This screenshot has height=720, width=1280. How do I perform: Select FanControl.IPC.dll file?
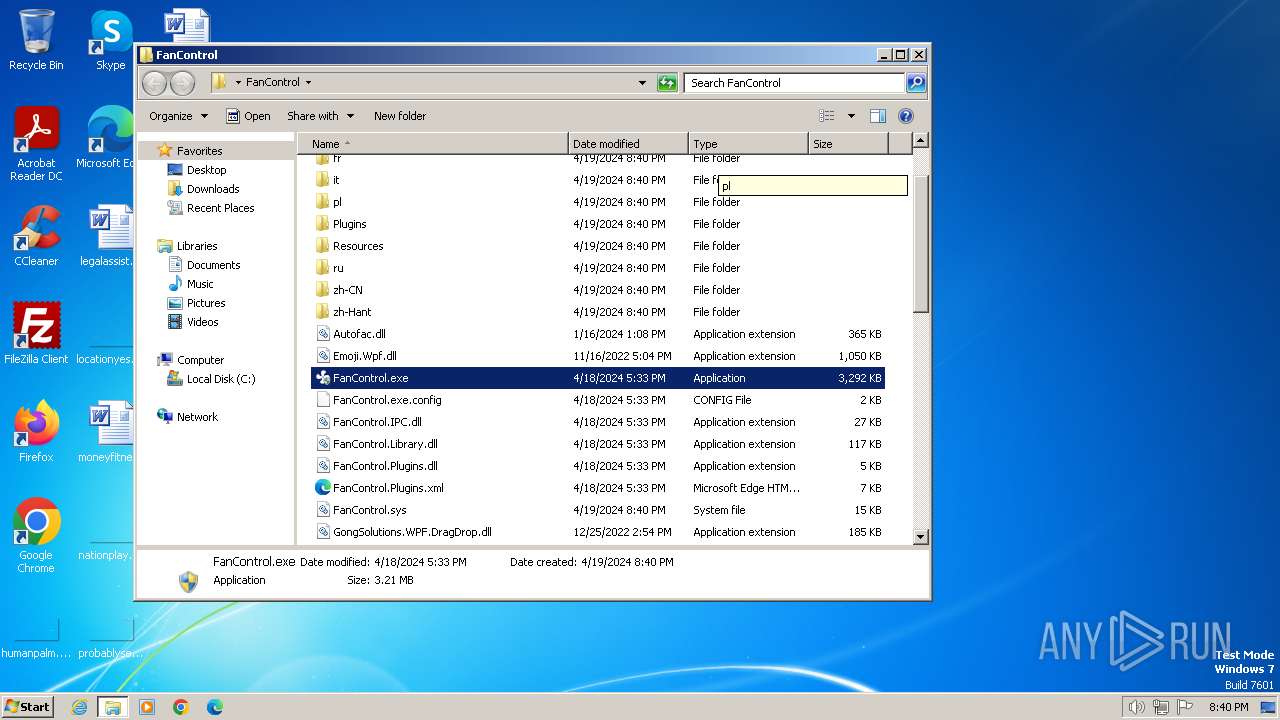pyautogui.click(x=598, y=422)
